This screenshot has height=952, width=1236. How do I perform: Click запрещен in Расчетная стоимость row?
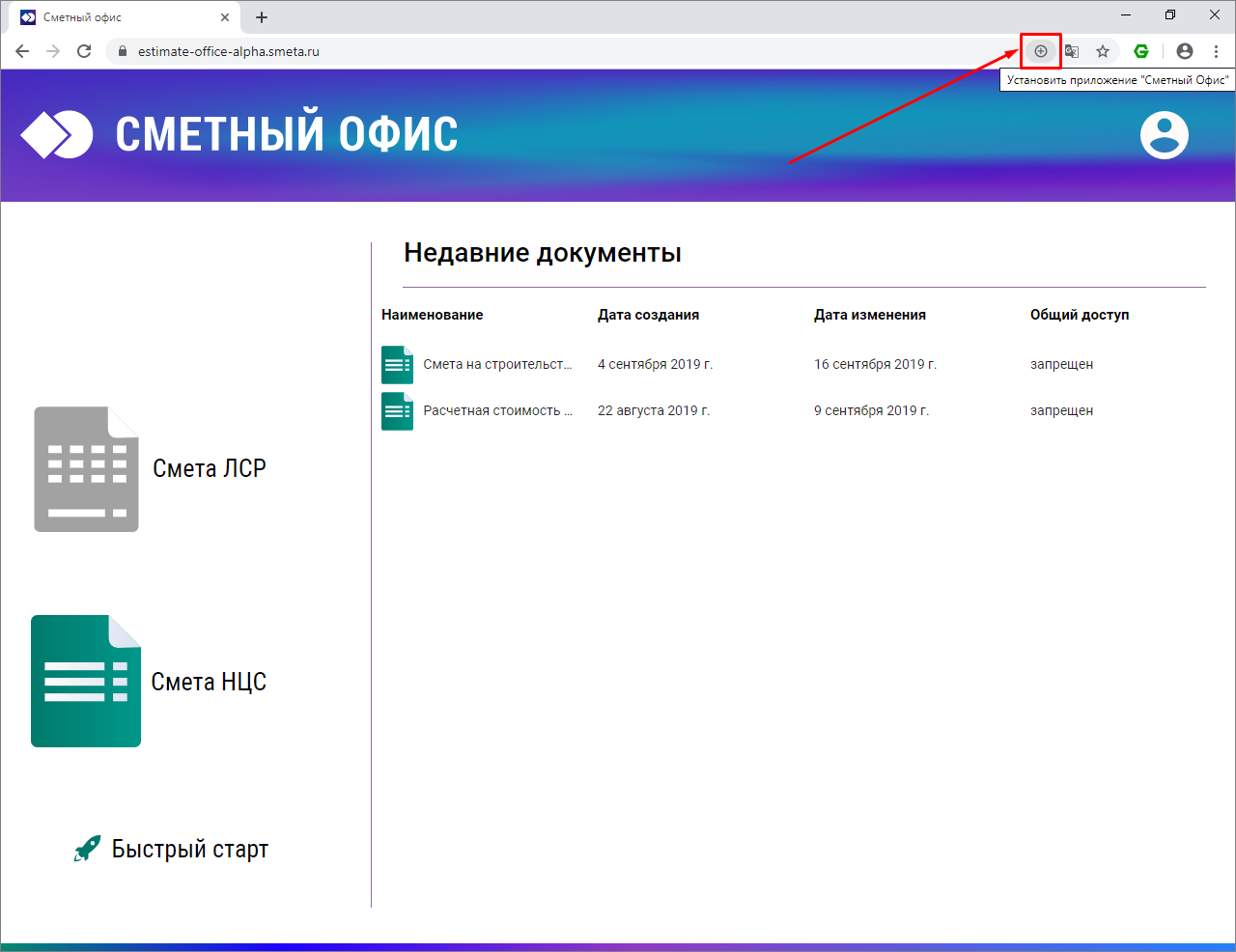point(1061,410)
